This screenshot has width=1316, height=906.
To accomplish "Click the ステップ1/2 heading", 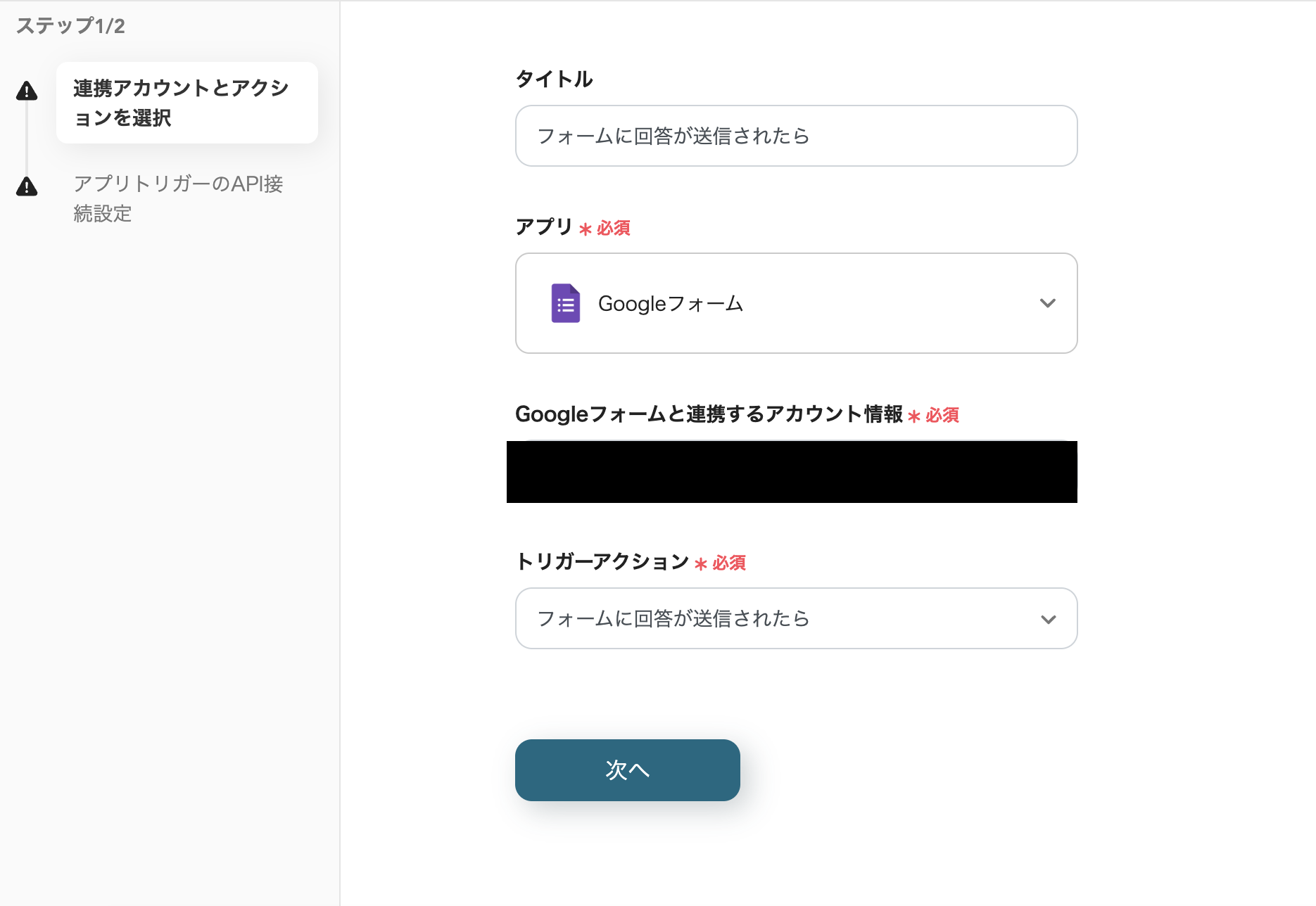I will (70, 26).
